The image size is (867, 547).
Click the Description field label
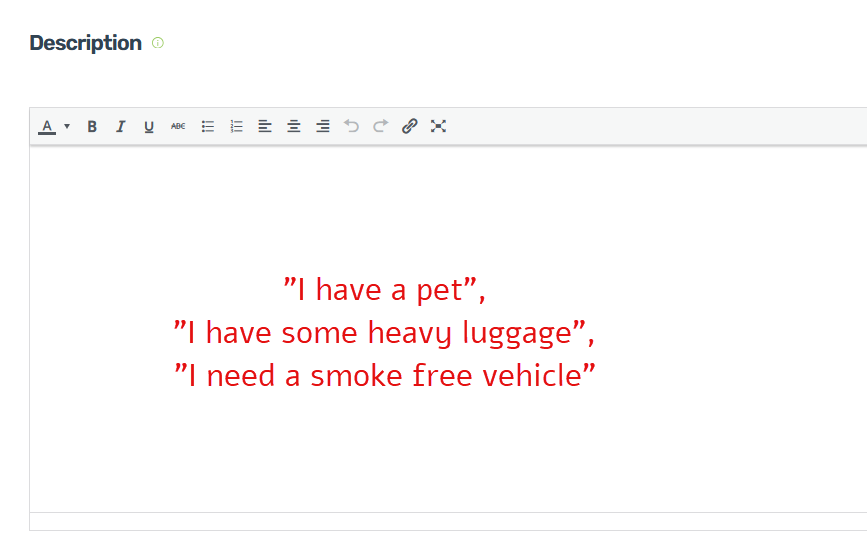click(85, 43)
